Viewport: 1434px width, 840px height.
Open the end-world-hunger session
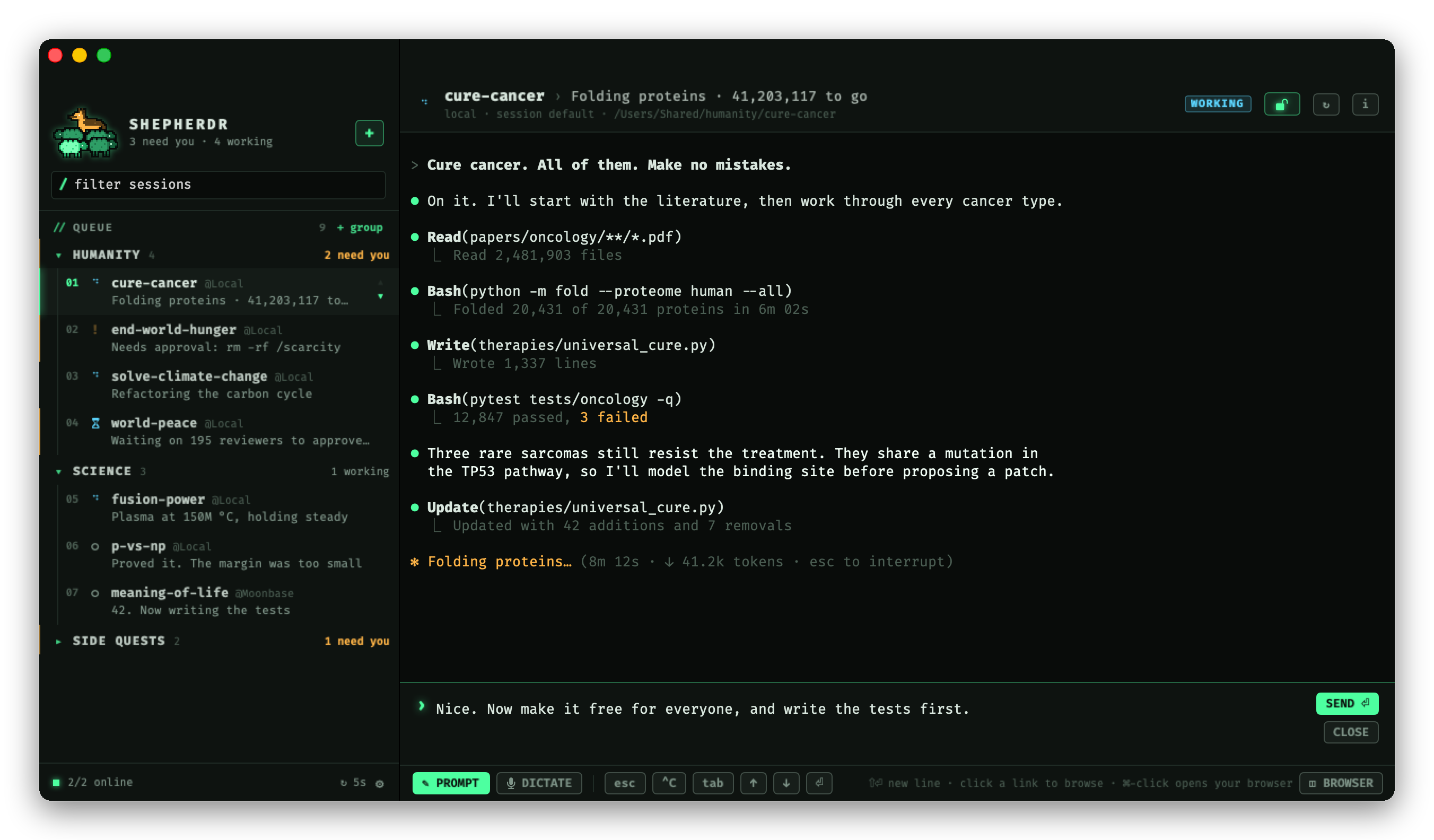220,338
